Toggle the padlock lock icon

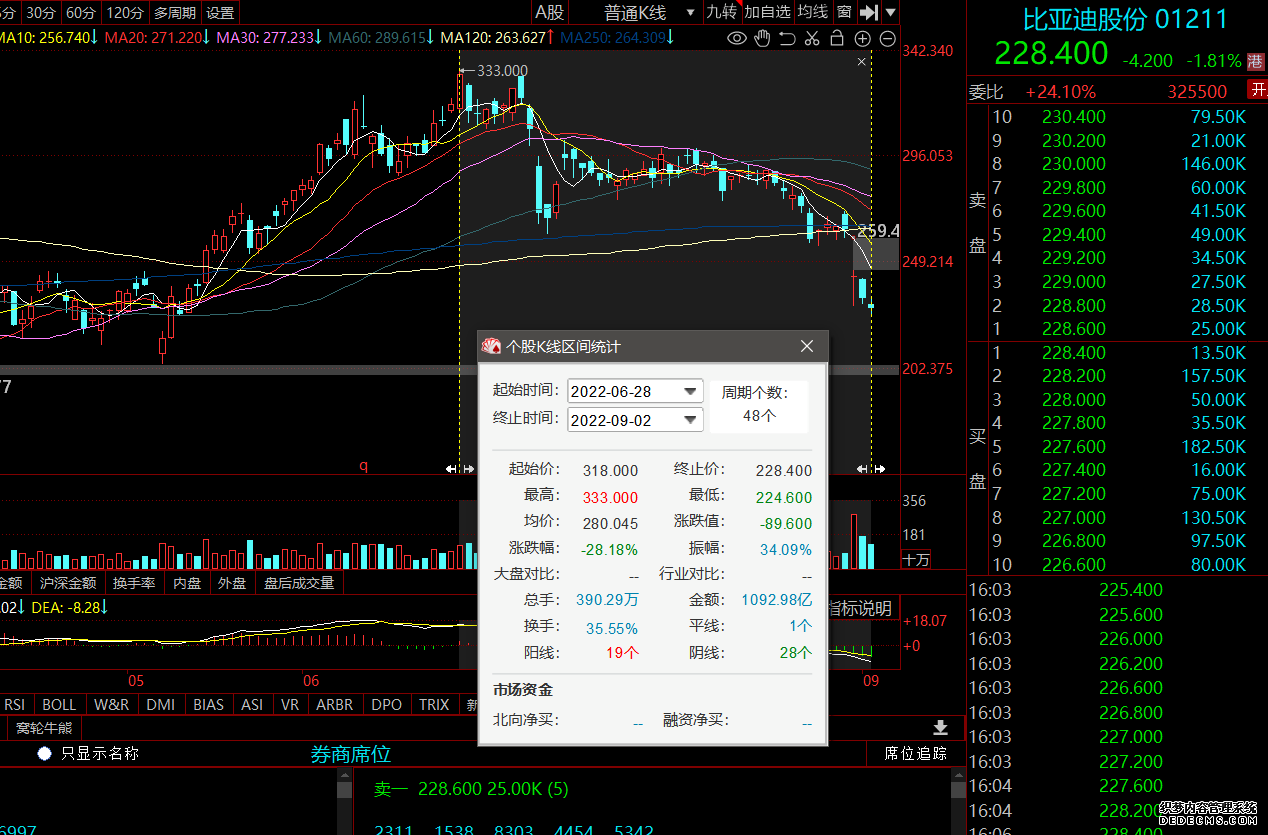837,39
